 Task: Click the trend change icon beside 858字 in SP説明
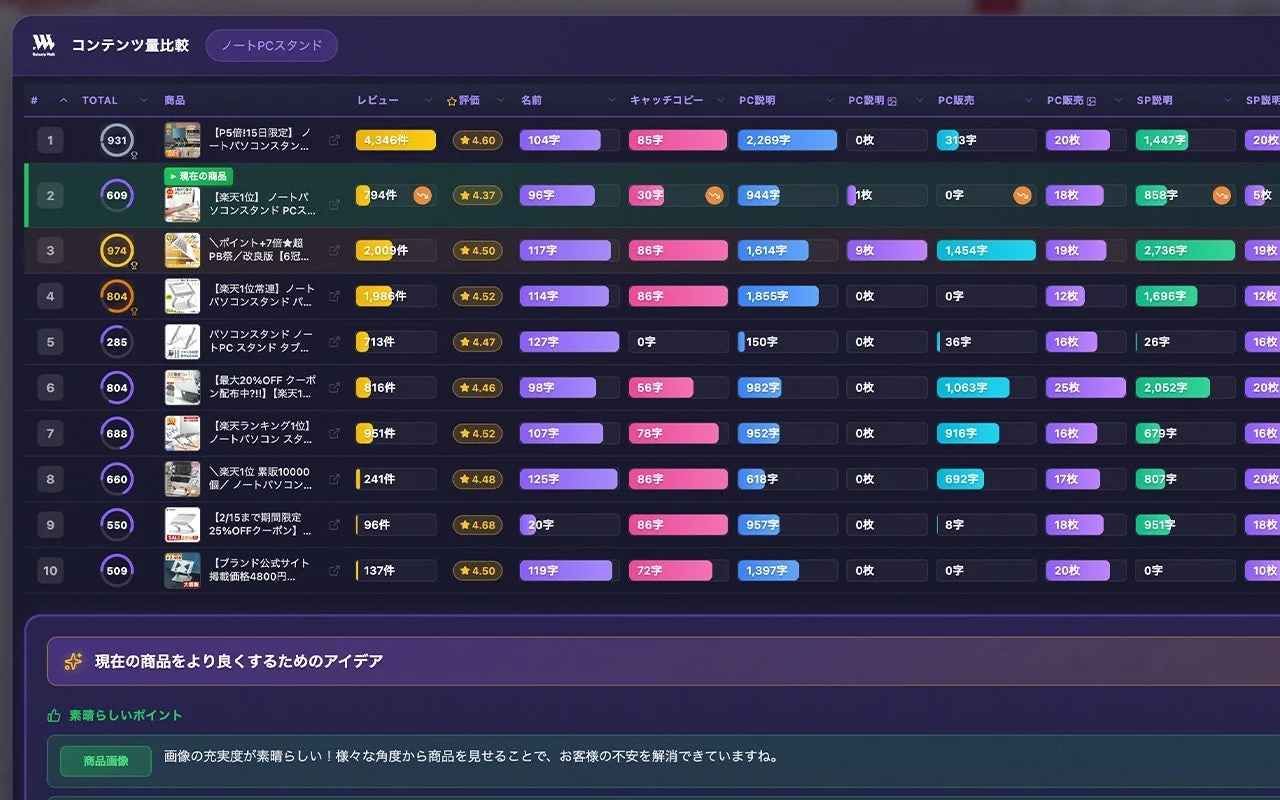1221,195
